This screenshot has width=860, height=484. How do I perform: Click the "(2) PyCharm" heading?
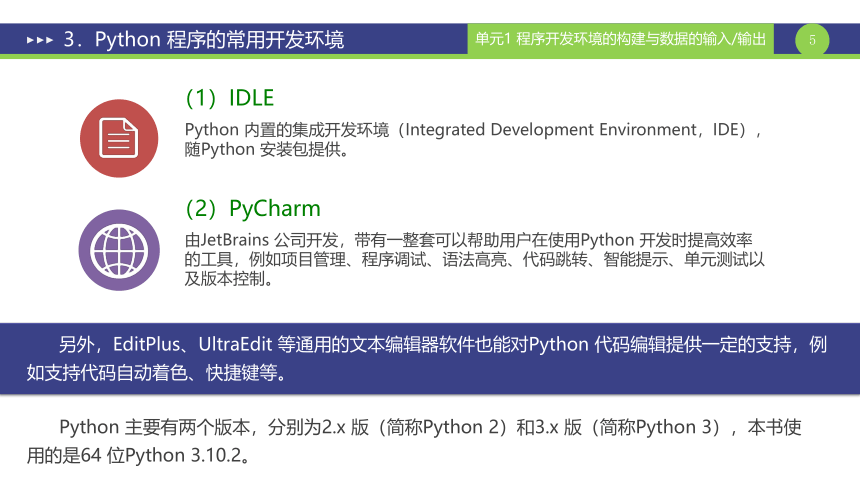coord(253,209)
